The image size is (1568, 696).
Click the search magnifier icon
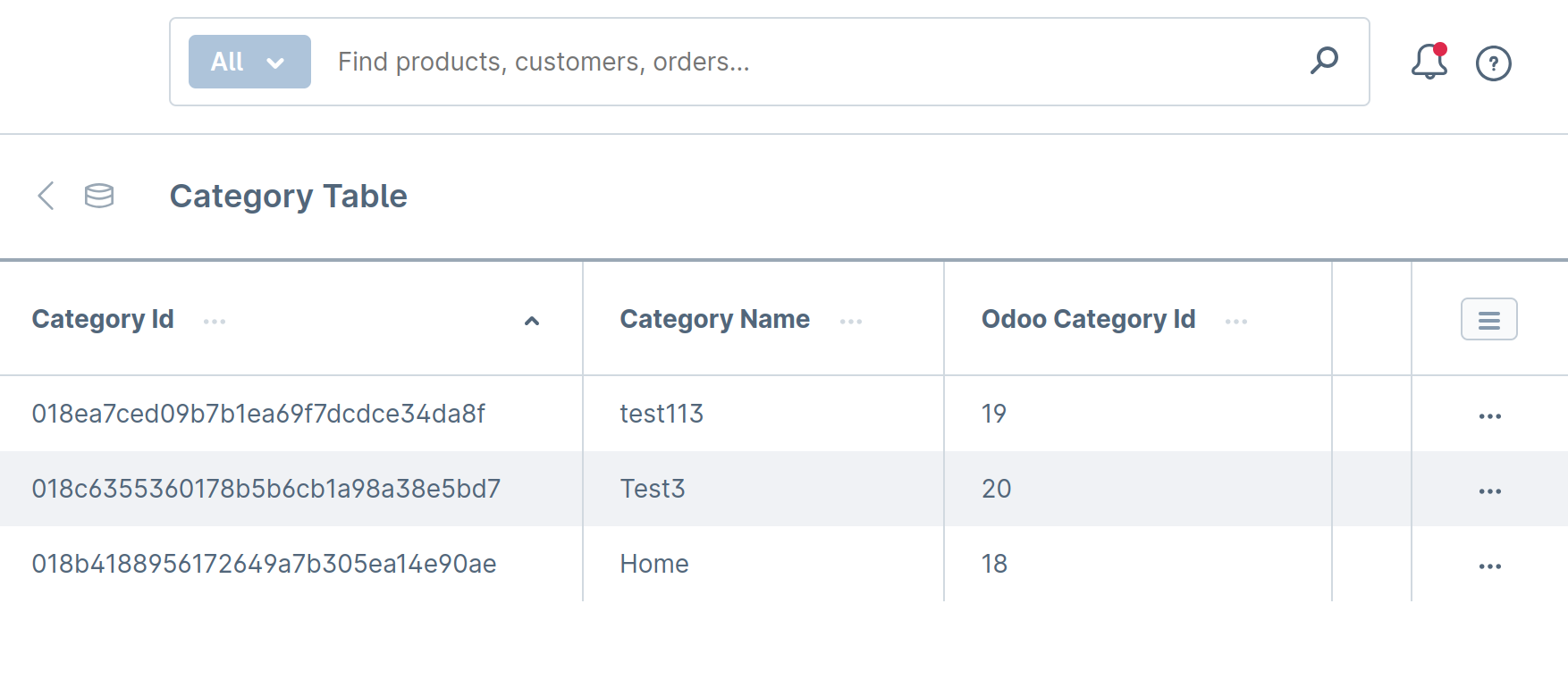coord(1324,61)
